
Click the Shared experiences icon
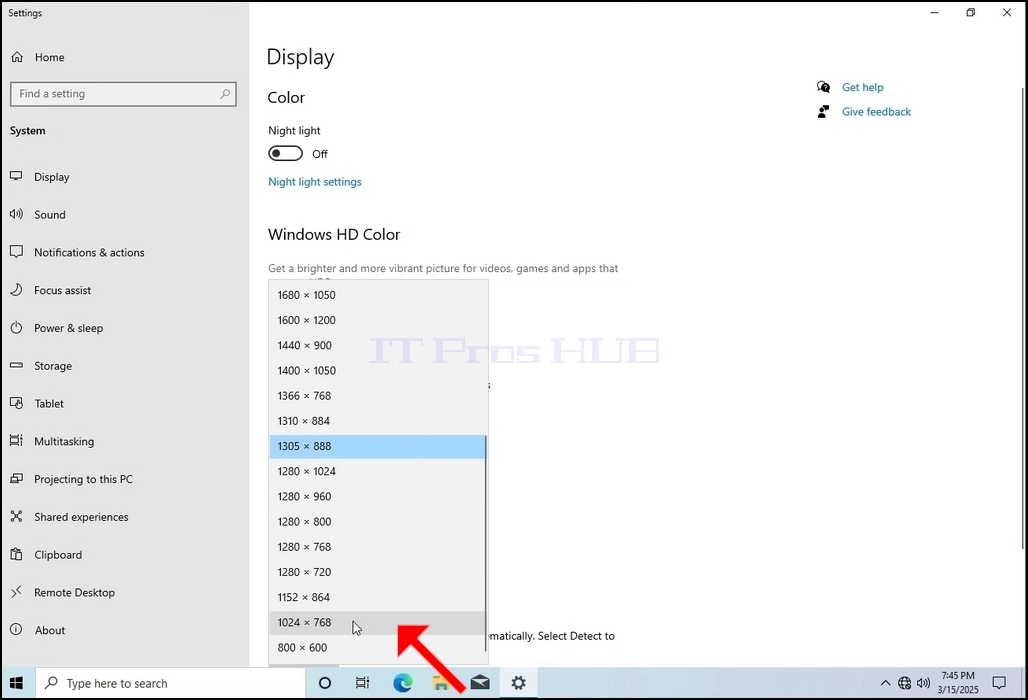coord(16,516)
